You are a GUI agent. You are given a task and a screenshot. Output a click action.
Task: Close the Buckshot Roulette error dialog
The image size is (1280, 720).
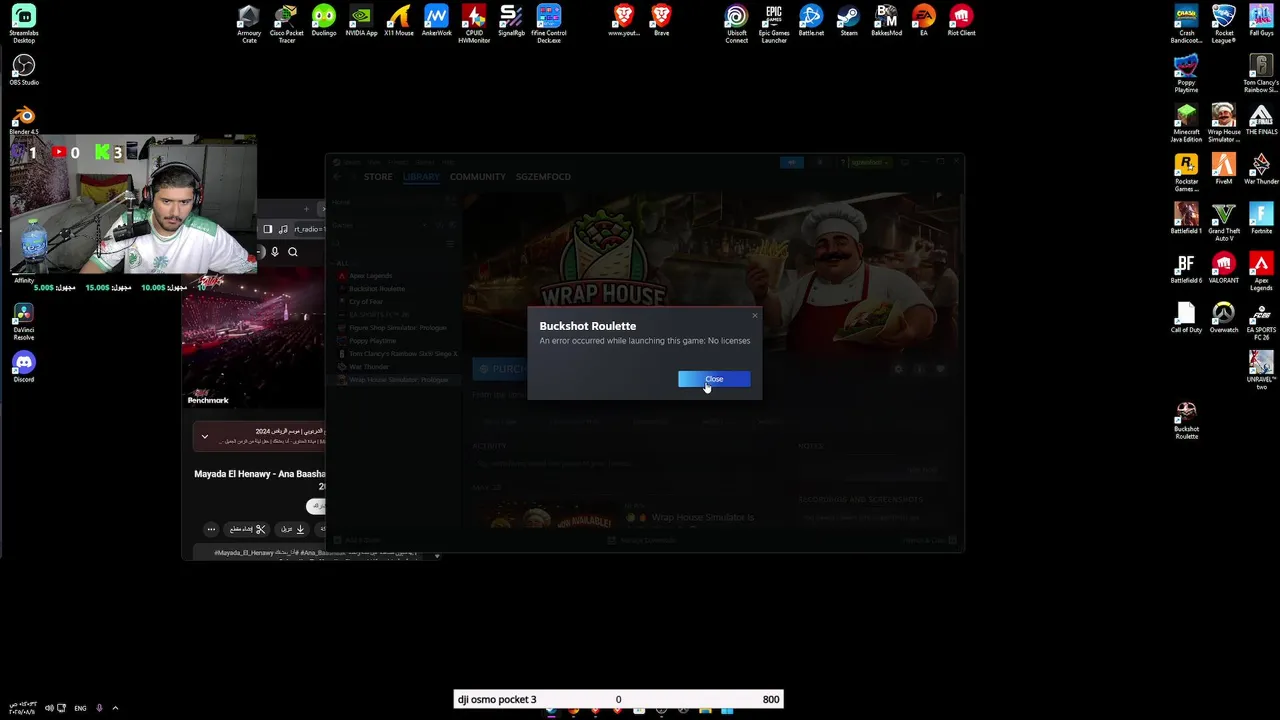pos(714,379)
